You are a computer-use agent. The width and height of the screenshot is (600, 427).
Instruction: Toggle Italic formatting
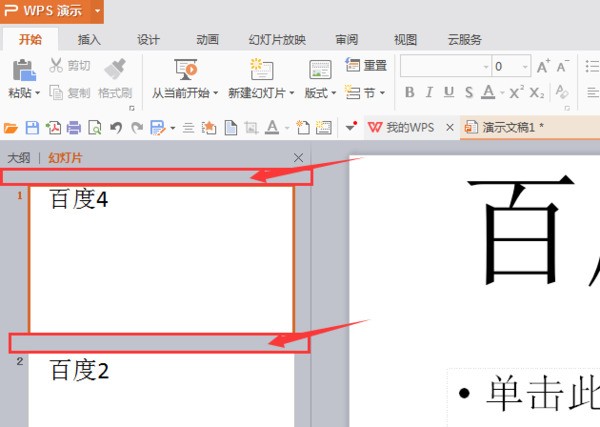(x=429, y=92)
